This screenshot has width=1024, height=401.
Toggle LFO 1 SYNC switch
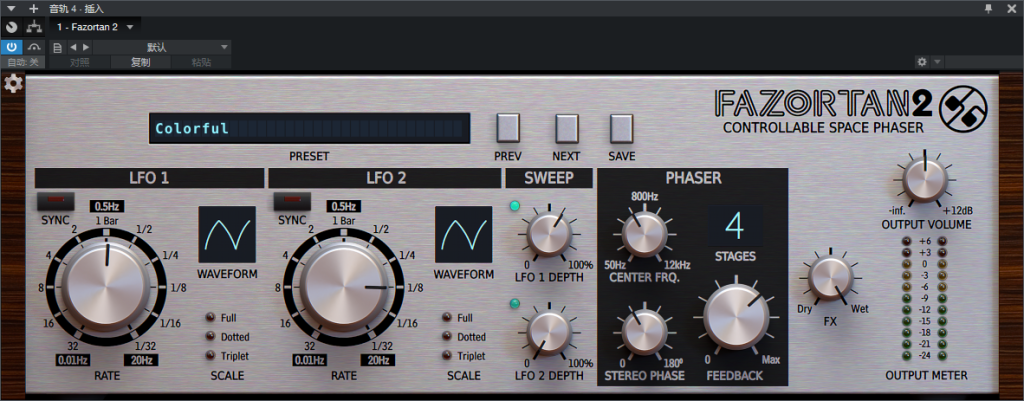[x=53, y=201]
